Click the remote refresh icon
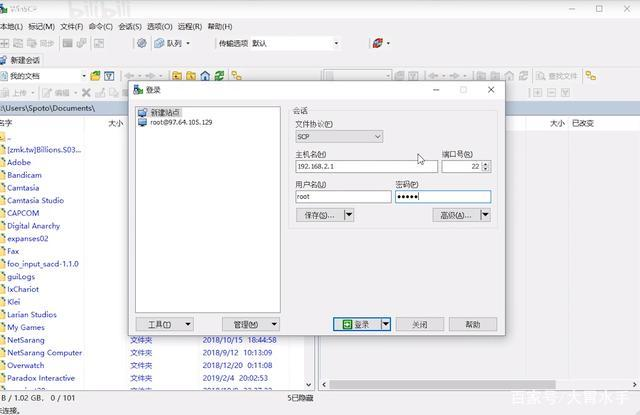This screenshot has height=415, width=640. pyautogui.click(x=523, y=76)
